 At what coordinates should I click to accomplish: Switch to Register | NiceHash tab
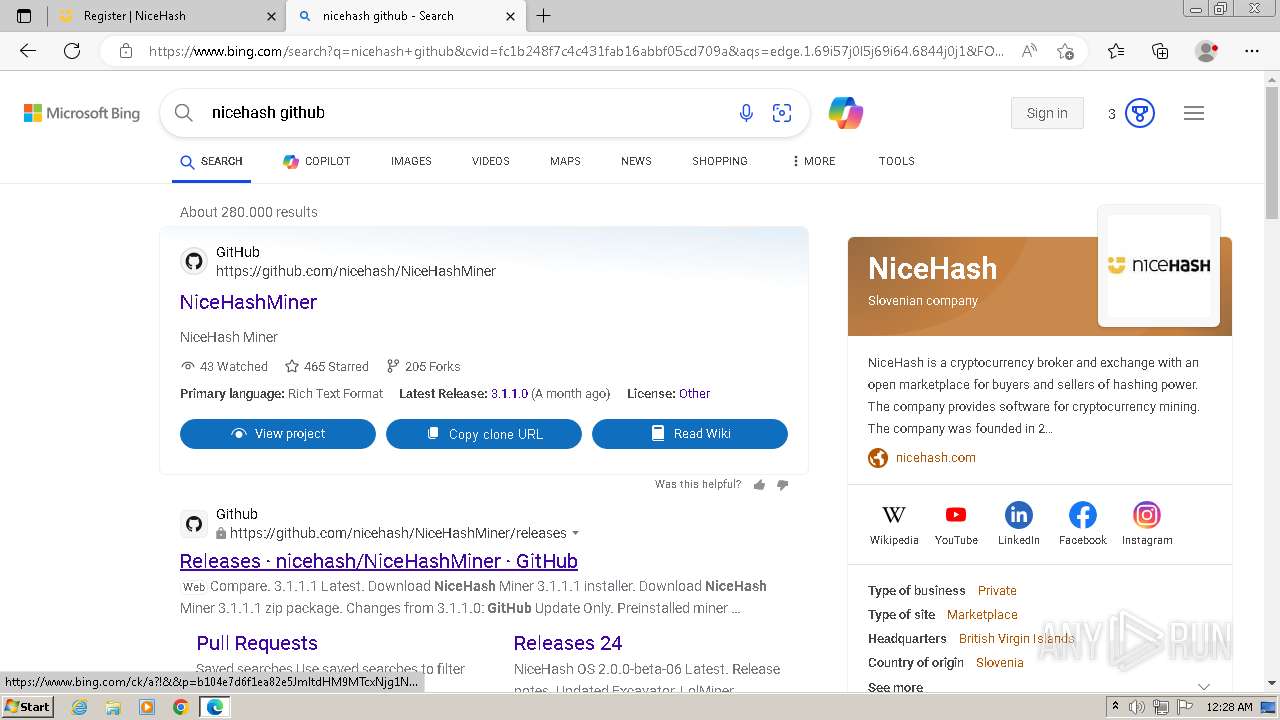pyautogui.click(x=167, y=16)
